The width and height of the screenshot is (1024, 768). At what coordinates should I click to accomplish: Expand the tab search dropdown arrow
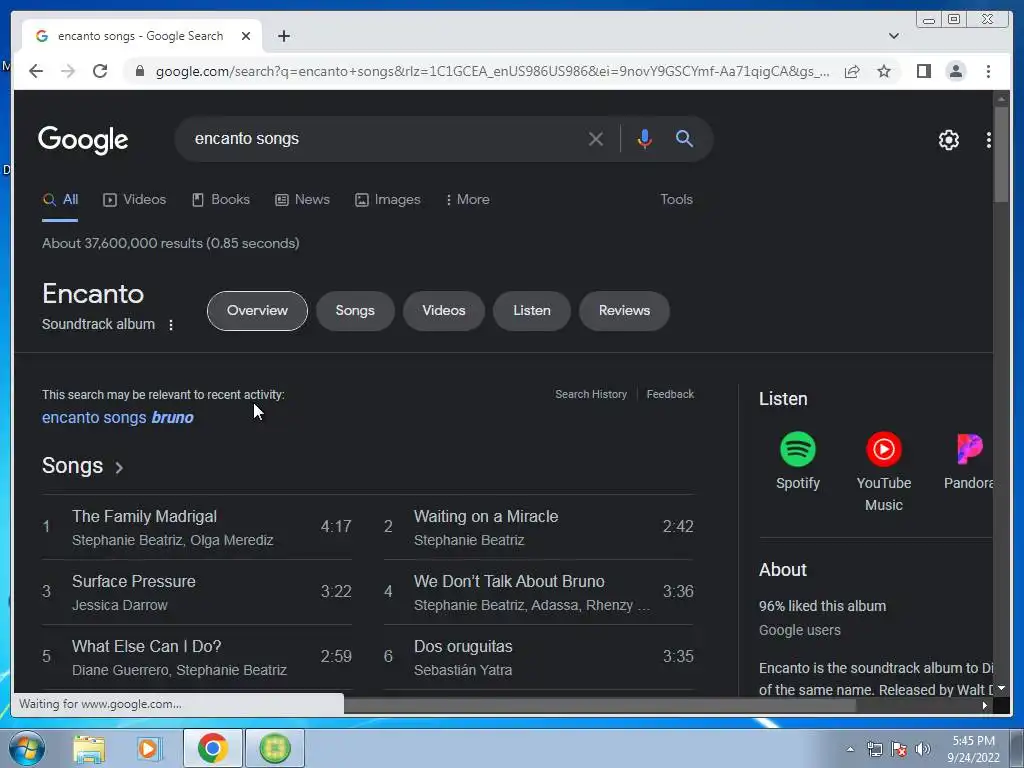pyautogui.click(x=893, y=36)
